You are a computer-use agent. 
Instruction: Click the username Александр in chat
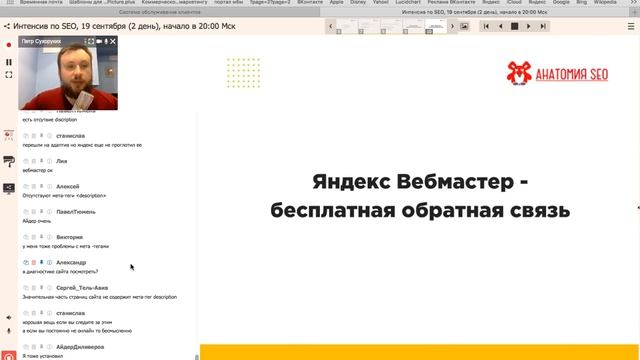[71, 262]
